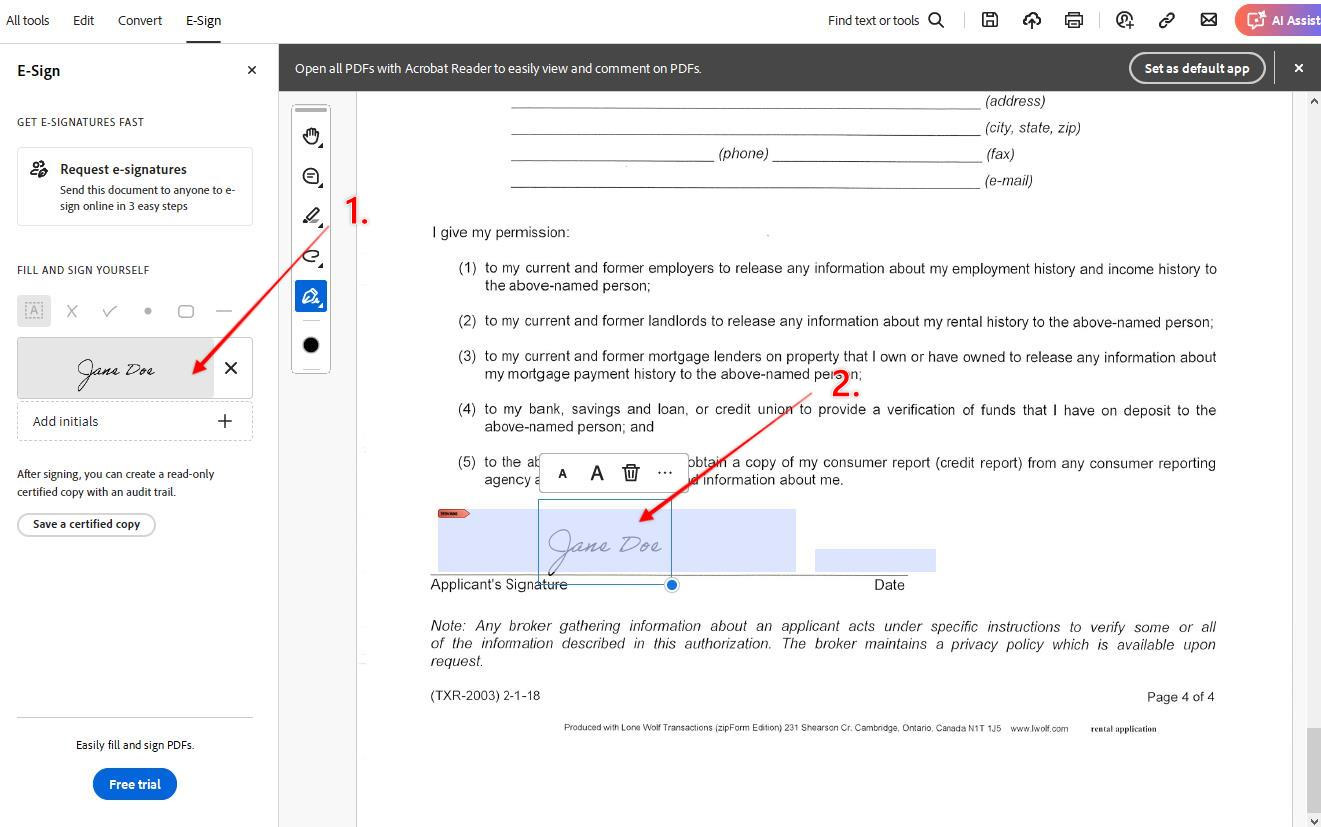
Task: Select the dot fill tool
Action: pyautogui.click(x=148, y=311)
